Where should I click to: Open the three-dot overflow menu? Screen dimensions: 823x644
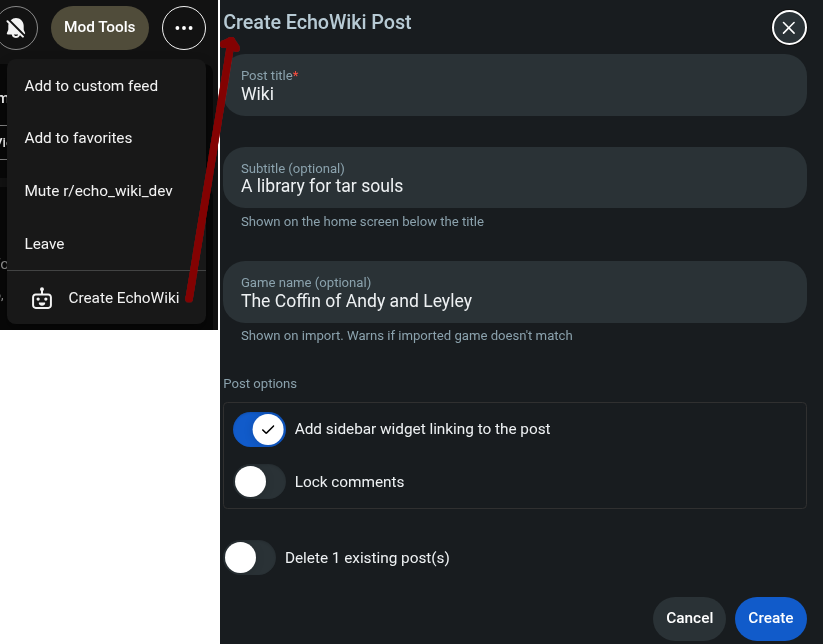click(x=184, y=28)
